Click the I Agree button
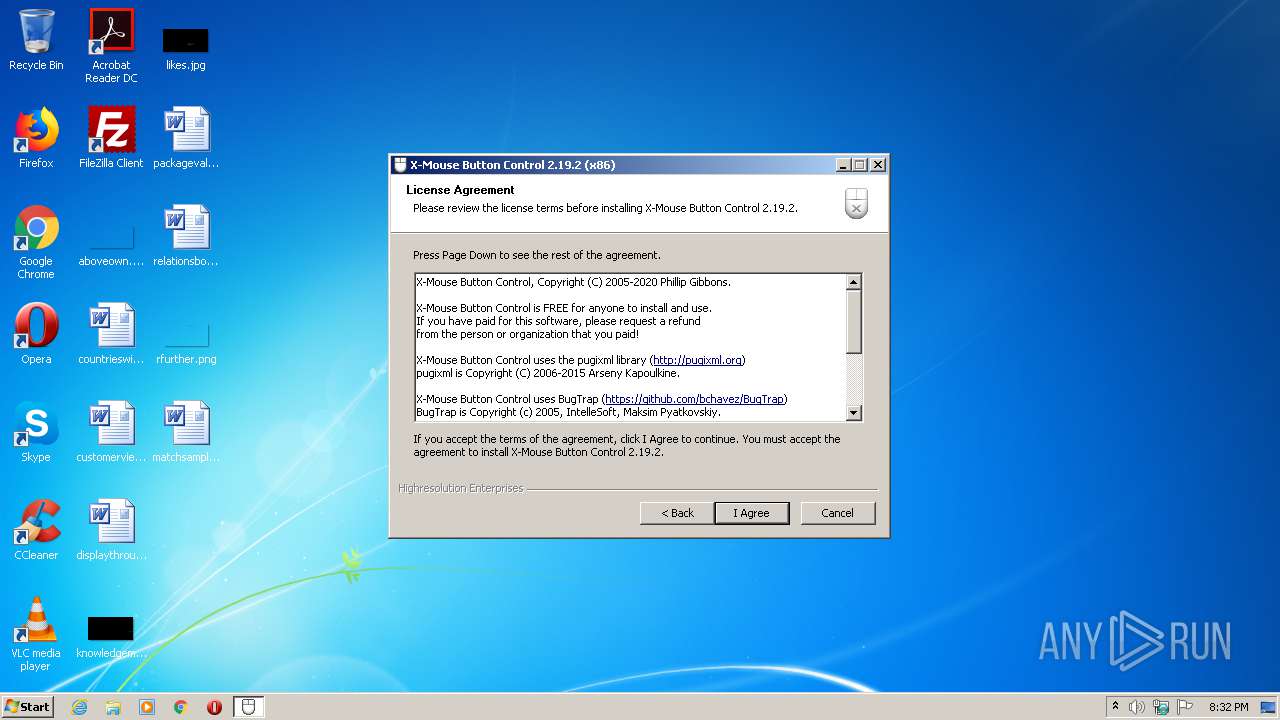 tap(752, 513)
